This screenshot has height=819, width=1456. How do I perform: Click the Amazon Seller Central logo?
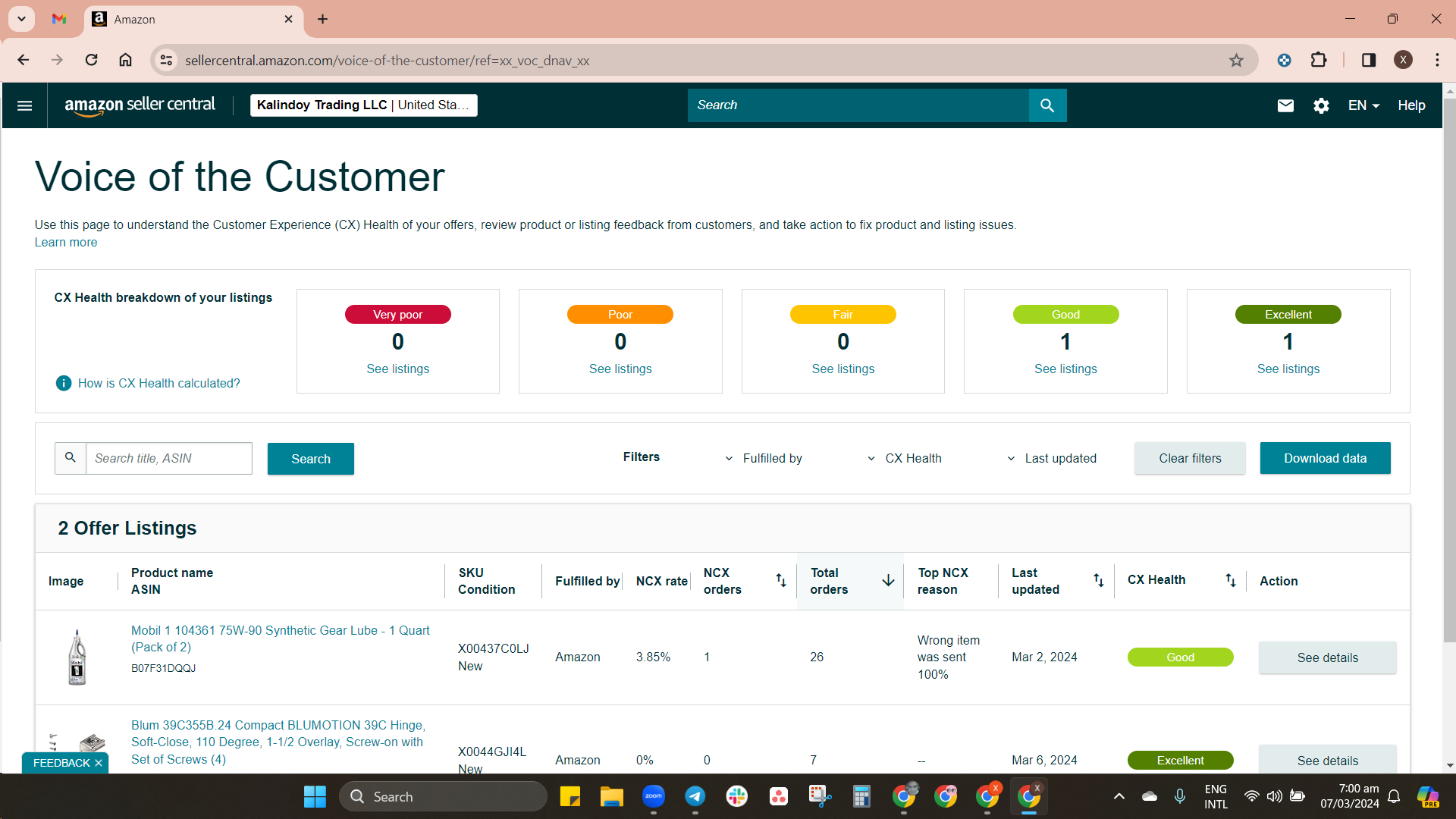coord(140,105)
